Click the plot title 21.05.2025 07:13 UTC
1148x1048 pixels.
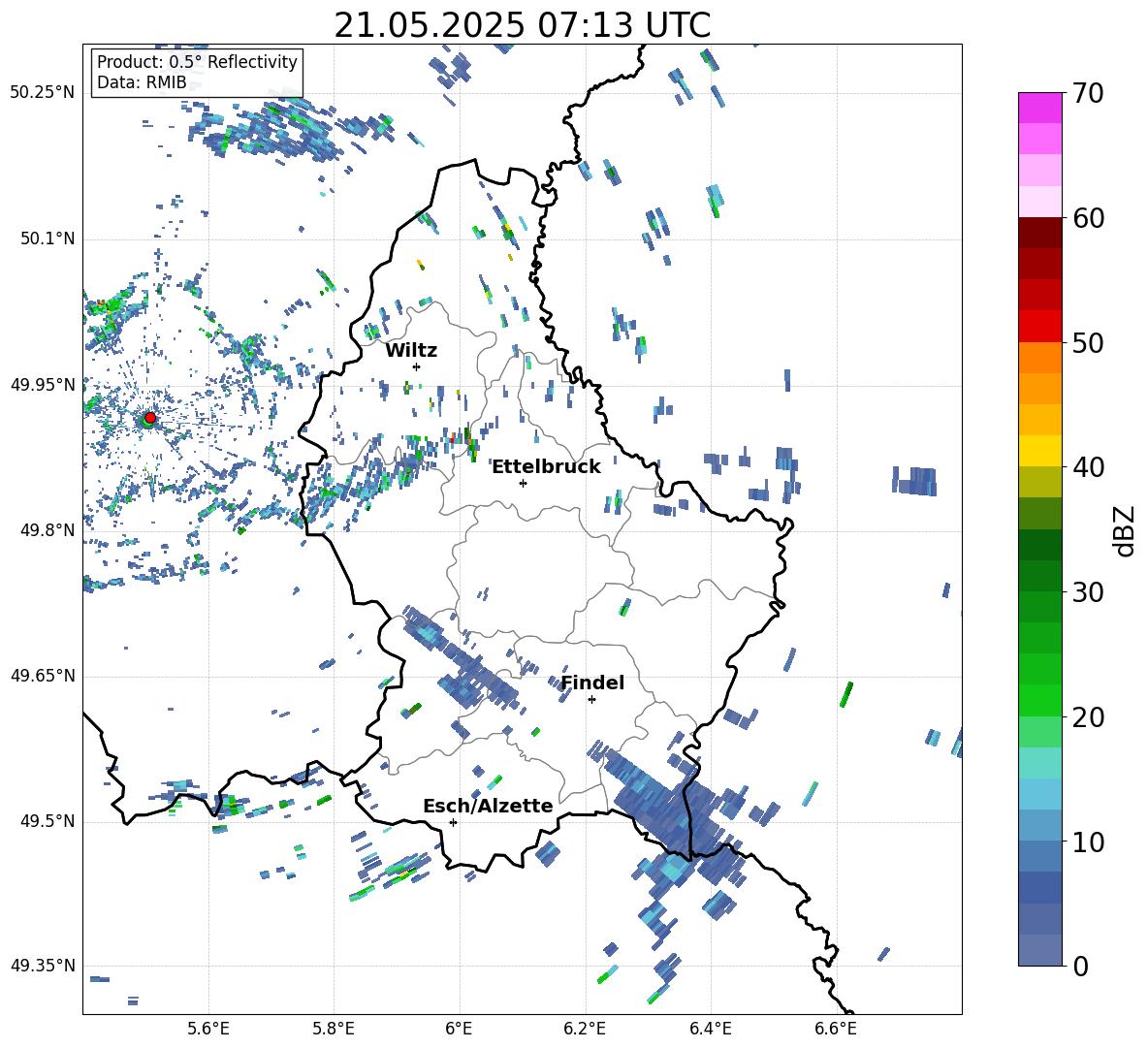pyautogui.click(x=523, y=25)
